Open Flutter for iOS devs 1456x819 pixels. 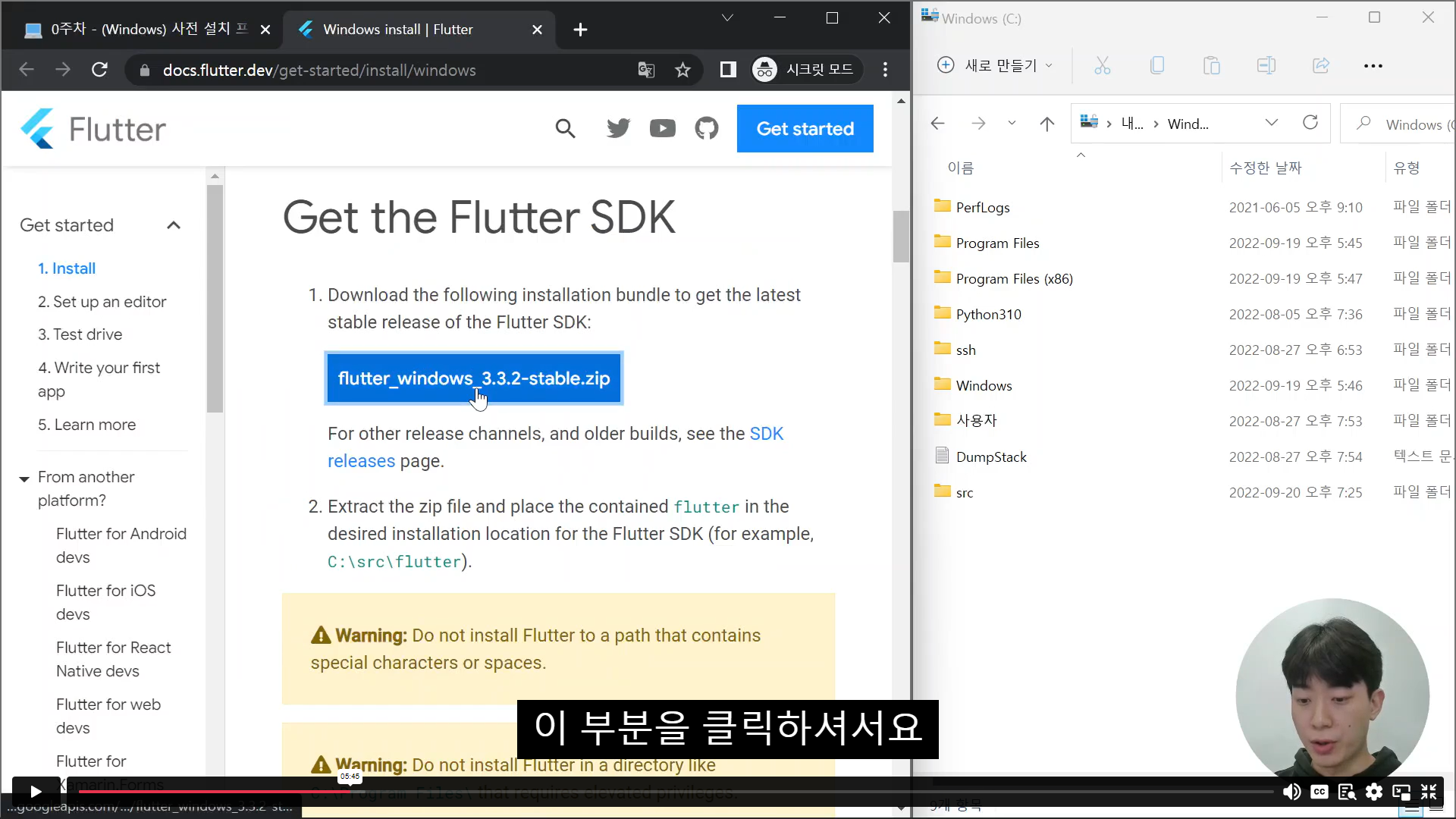tap(106, 602)
